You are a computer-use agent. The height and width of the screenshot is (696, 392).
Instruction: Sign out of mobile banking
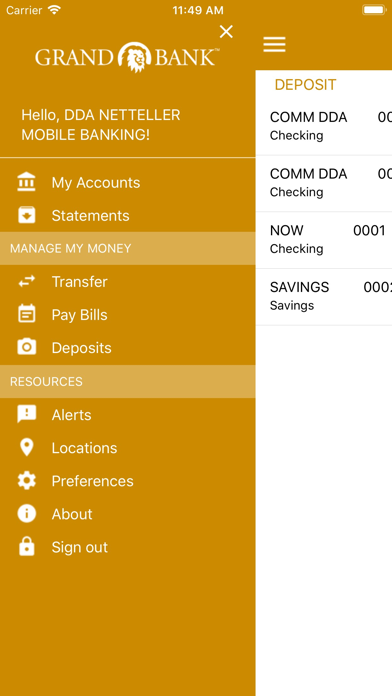79,547
